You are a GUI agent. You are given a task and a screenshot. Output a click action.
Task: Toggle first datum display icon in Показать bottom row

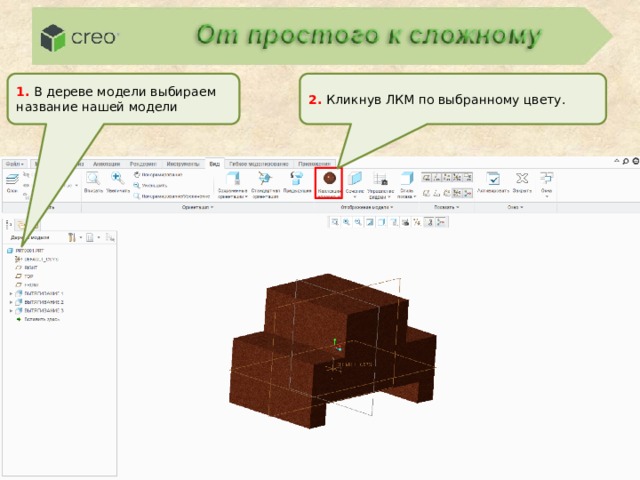(427, 193)
